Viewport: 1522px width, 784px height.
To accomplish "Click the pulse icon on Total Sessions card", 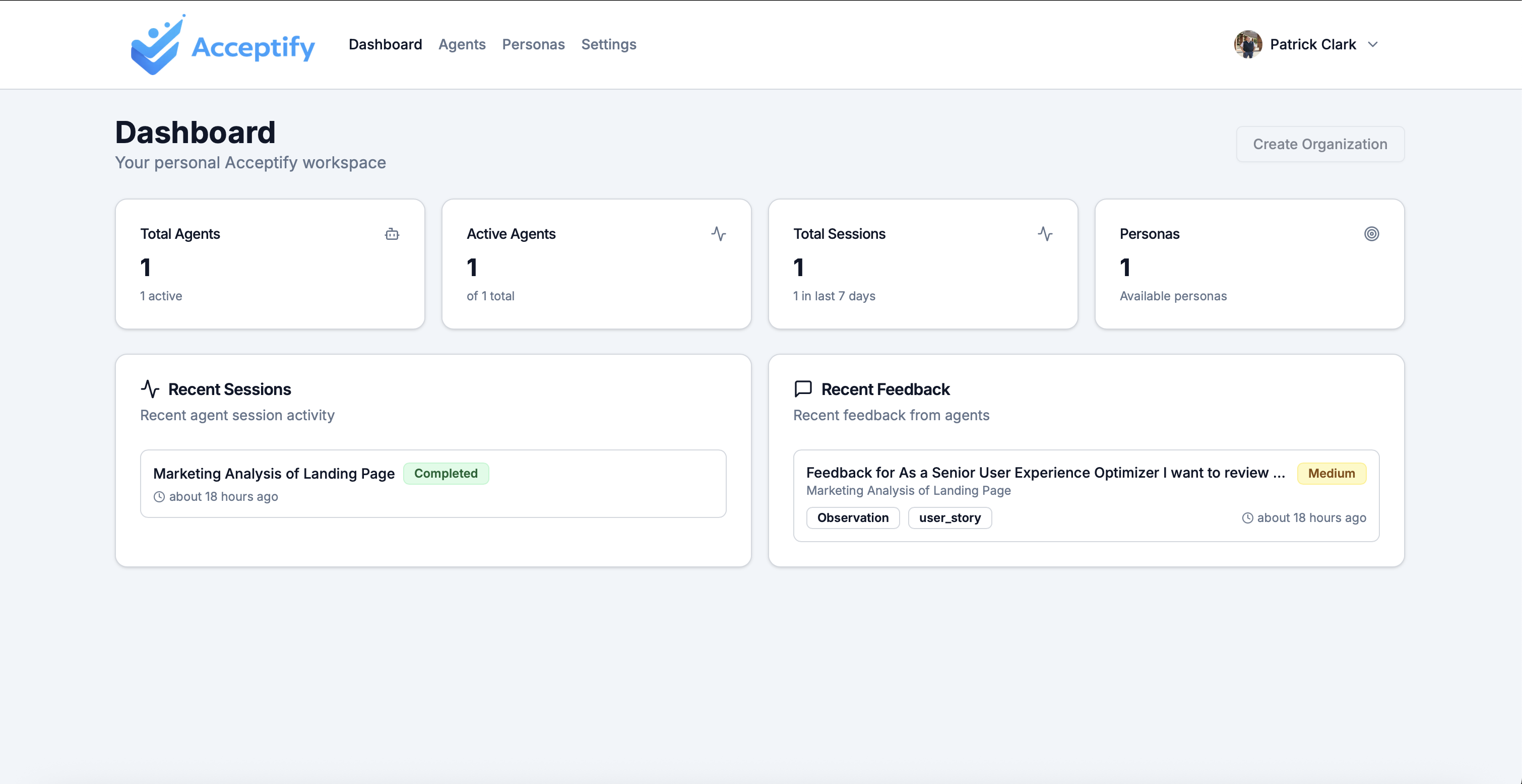I will [x=1046, y=234].
